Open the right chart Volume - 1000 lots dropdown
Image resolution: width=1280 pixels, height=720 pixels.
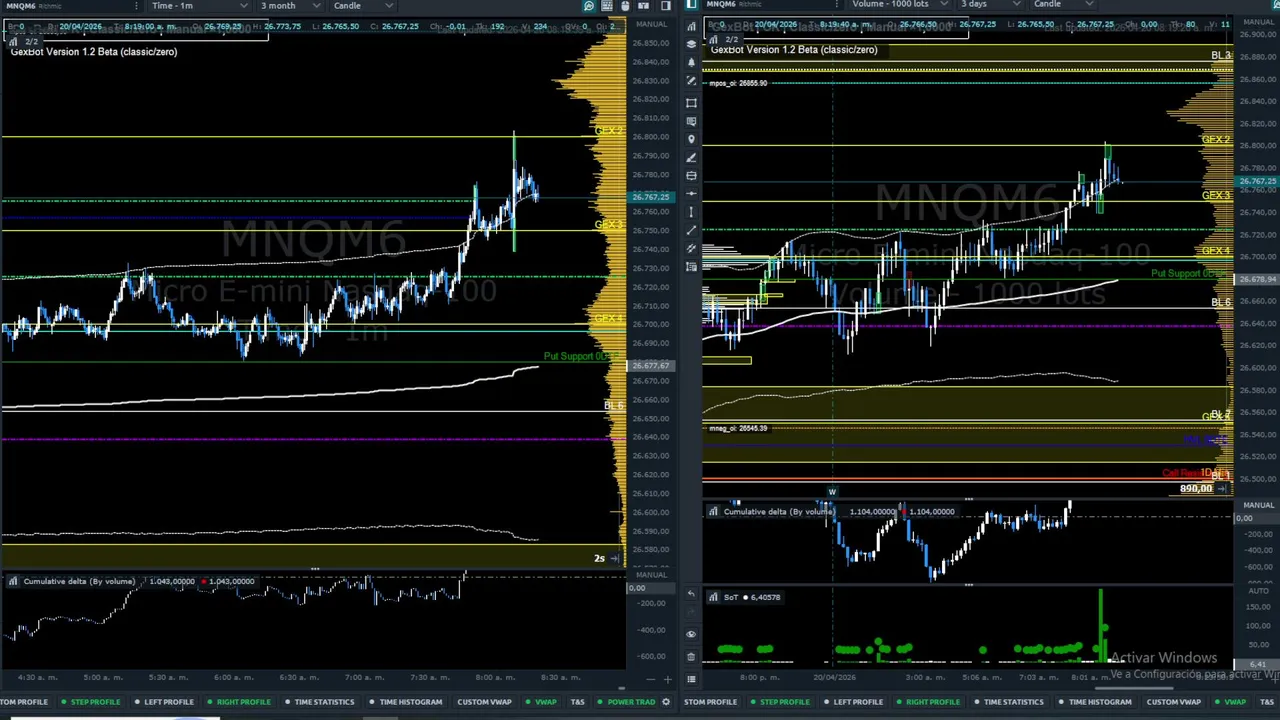point(900,5)
